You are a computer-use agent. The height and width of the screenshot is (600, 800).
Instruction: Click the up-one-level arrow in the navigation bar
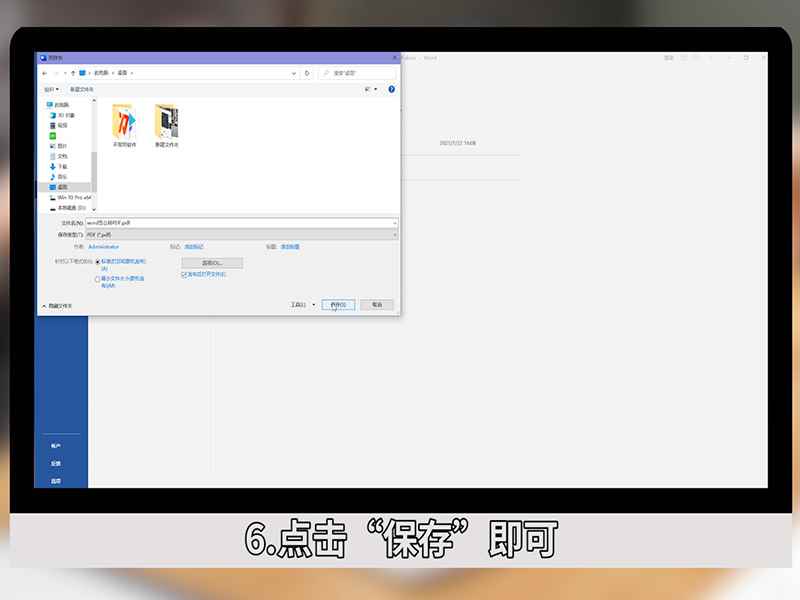(72, 73)
